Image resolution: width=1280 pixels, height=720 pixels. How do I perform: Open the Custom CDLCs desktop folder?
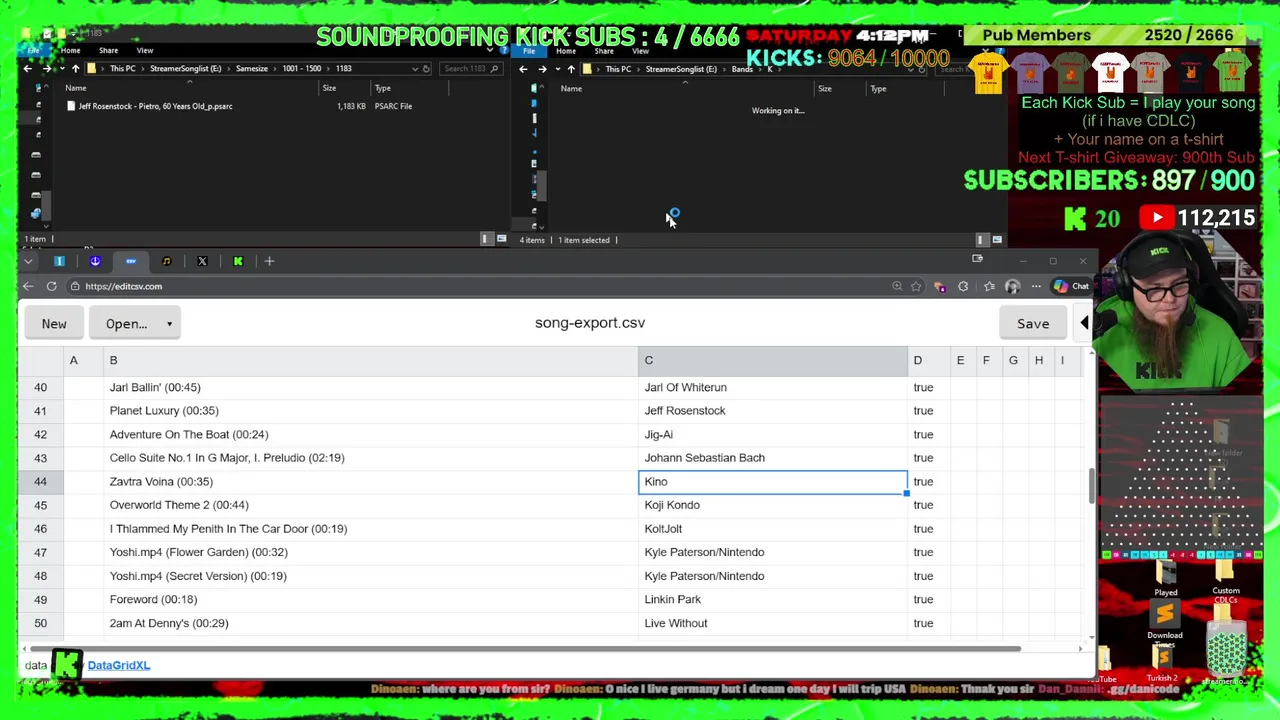pyautogui.click(x=1226, y=580)
